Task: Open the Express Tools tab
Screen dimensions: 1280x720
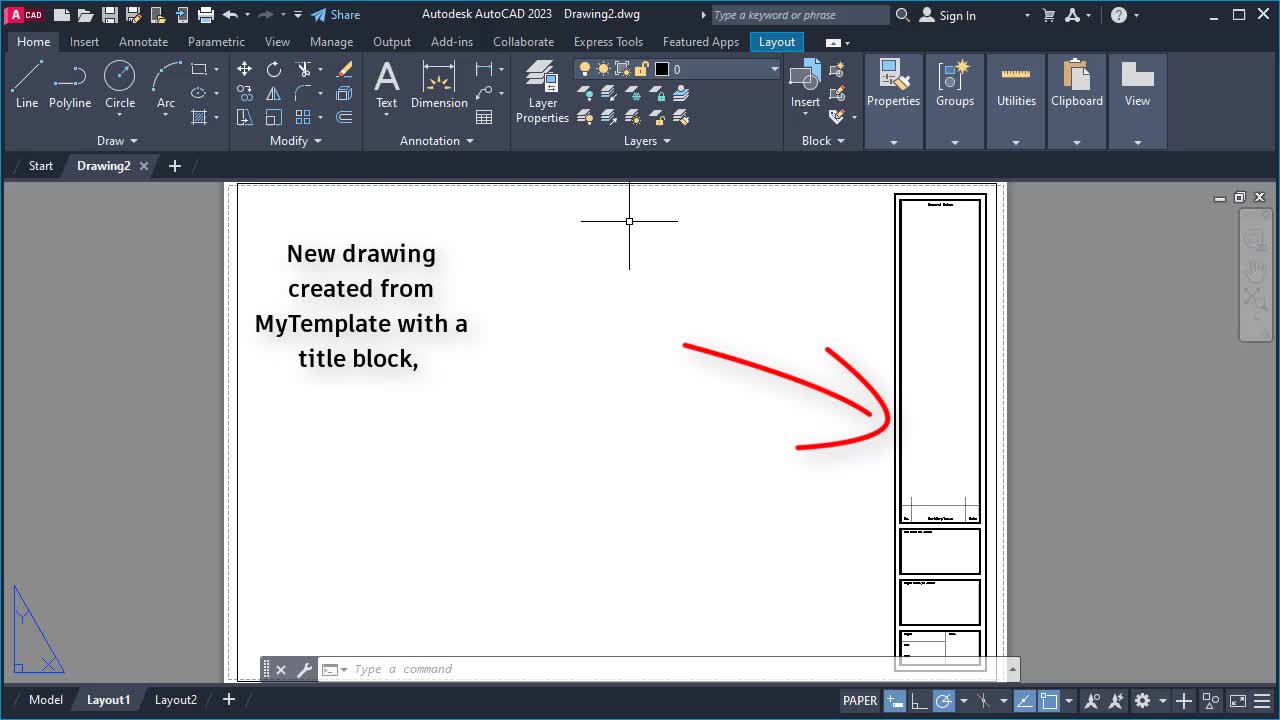Action: (x=608, y=41)
